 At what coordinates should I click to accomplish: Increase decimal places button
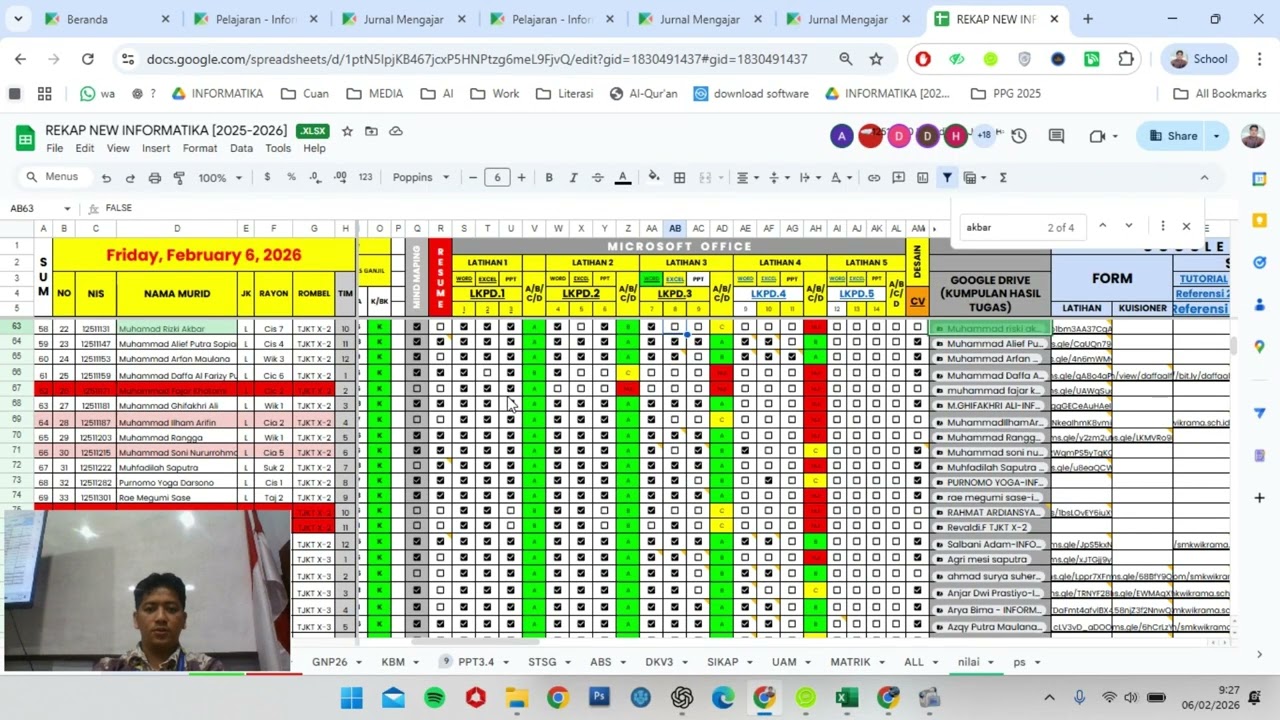340,177
